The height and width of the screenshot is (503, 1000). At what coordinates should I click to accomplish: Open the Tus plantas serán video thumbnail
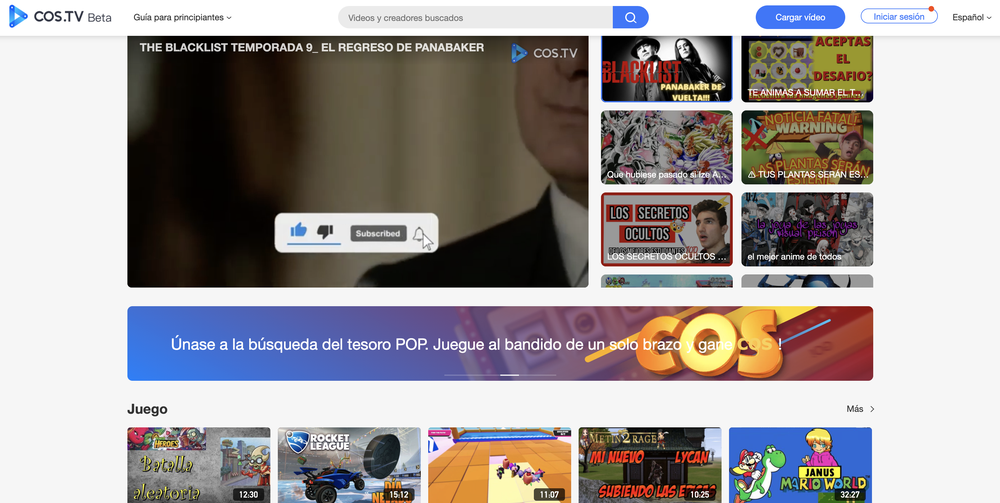807,147
